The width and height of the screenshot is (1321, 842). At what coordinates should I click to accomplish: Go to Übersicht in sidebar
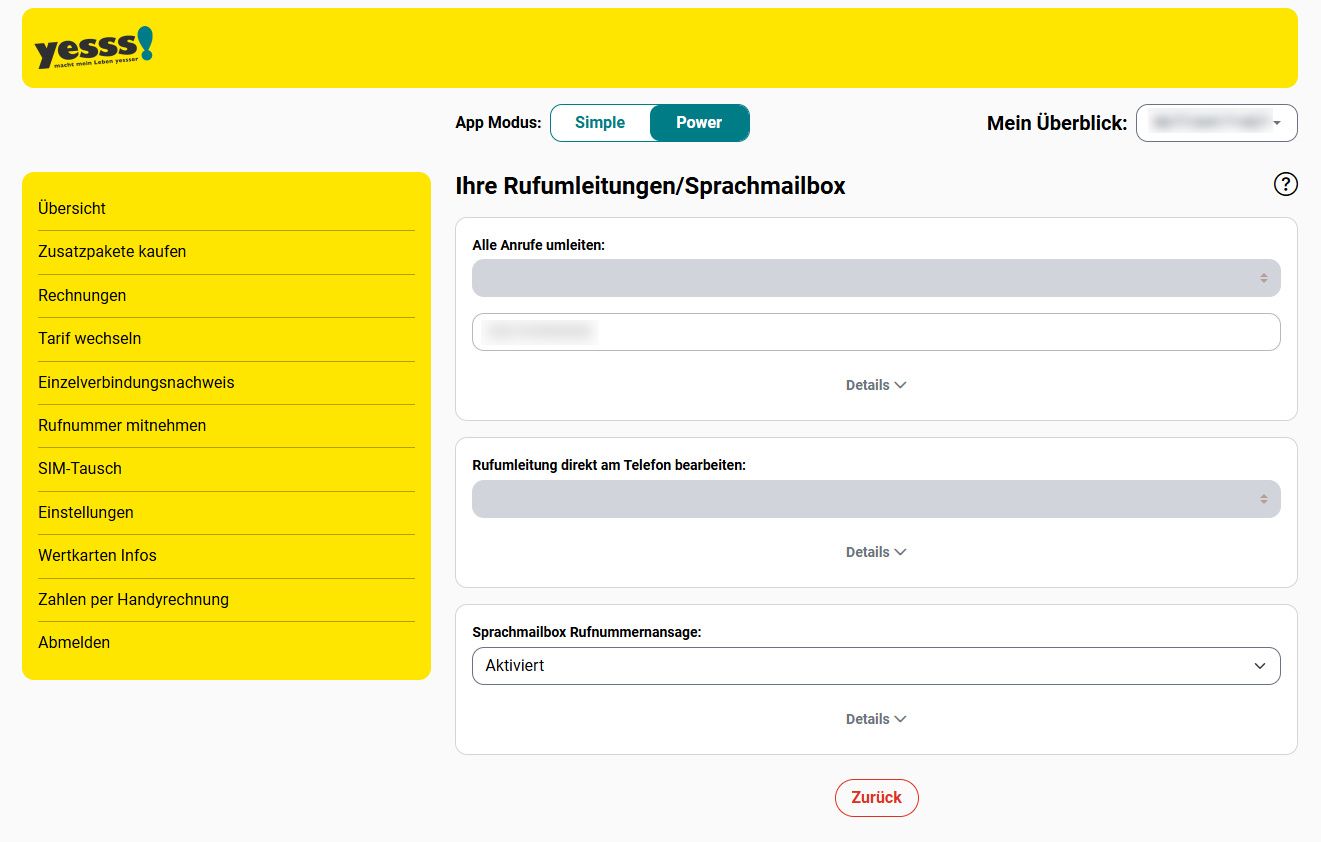click(72, 209)
